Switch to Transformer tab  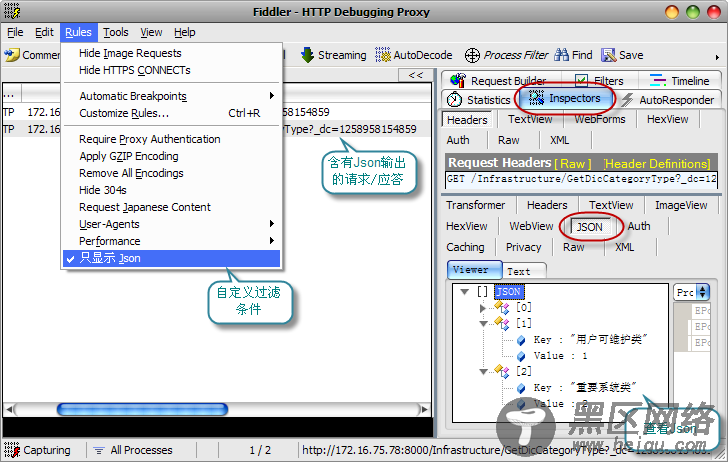coord(475,205)
